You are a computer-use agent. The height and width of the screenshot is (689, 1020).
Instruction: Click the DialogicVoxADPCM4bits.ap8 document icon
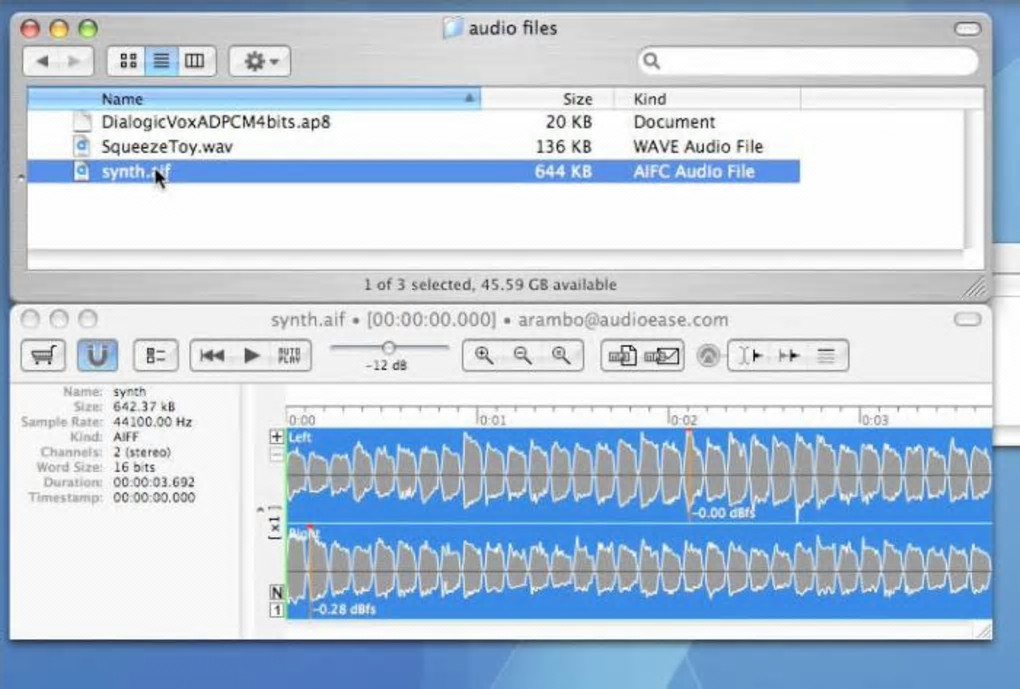[82, 122]
